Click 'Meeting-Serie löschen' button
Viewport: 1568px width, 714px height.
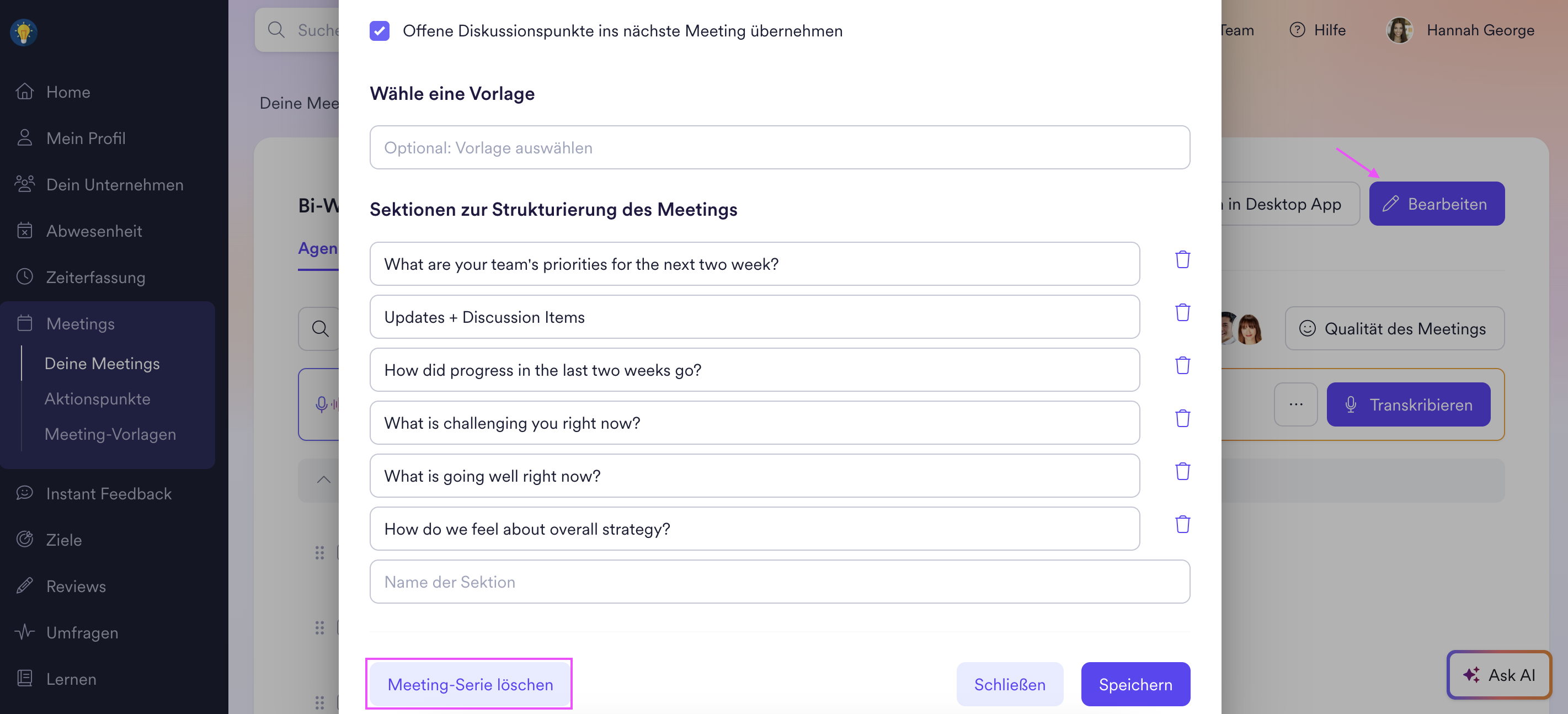point(470,684)
